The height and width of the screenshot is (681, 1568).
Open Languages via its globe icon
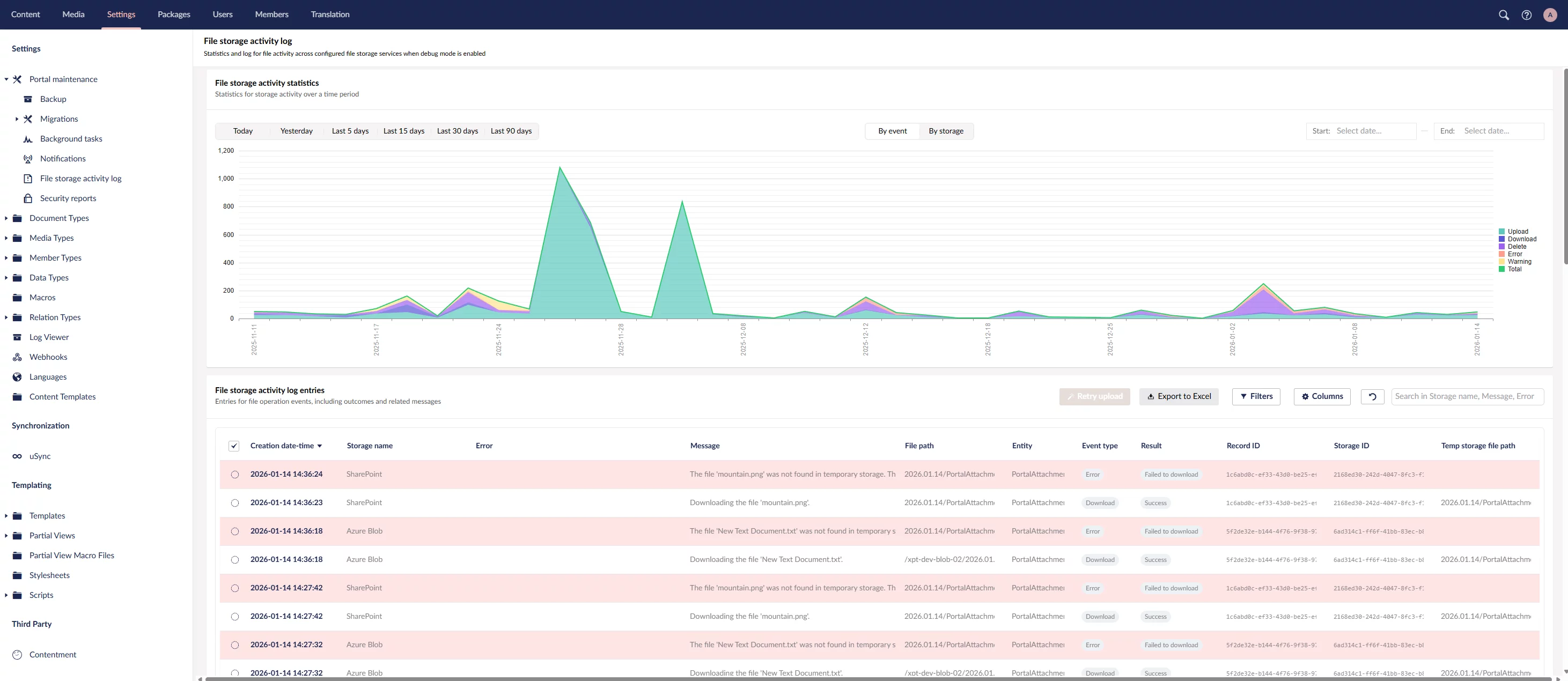coord(17,377)
